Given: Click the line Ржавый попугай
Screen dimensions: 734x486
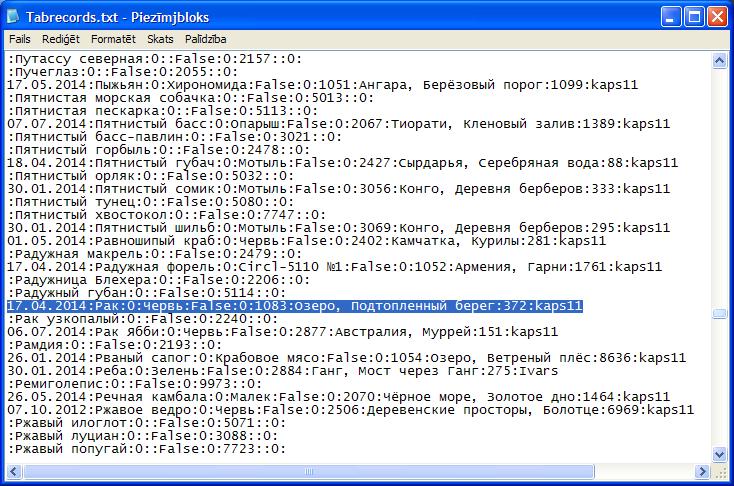Looking at the screenshot, I should [147, 449].
